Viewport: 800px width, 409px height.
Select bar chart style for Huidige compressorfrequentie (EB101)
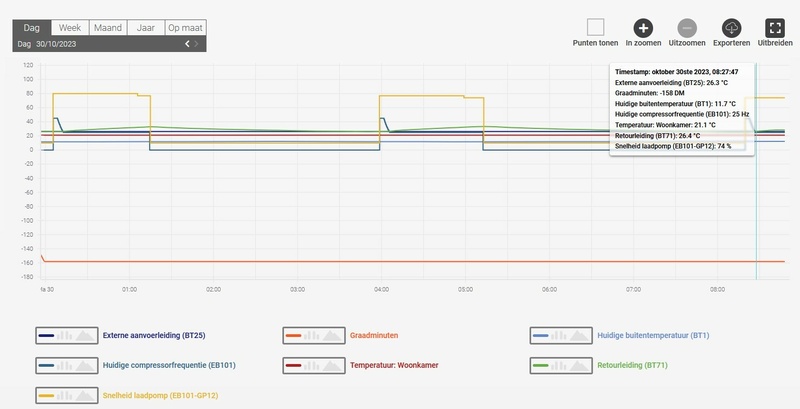pos(64,365)
